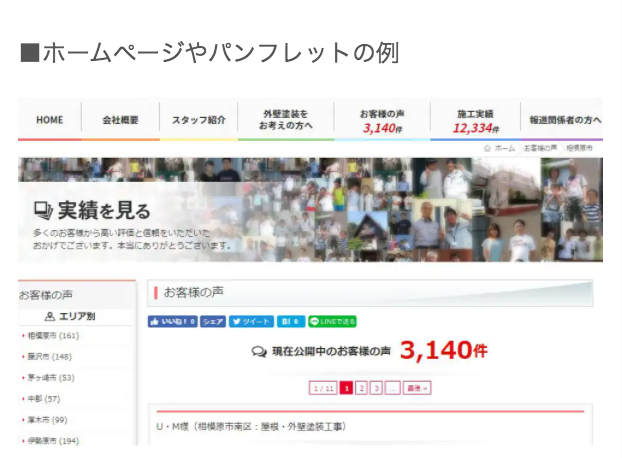
Task: Go to pagination page 3
Action: point(376,388)
